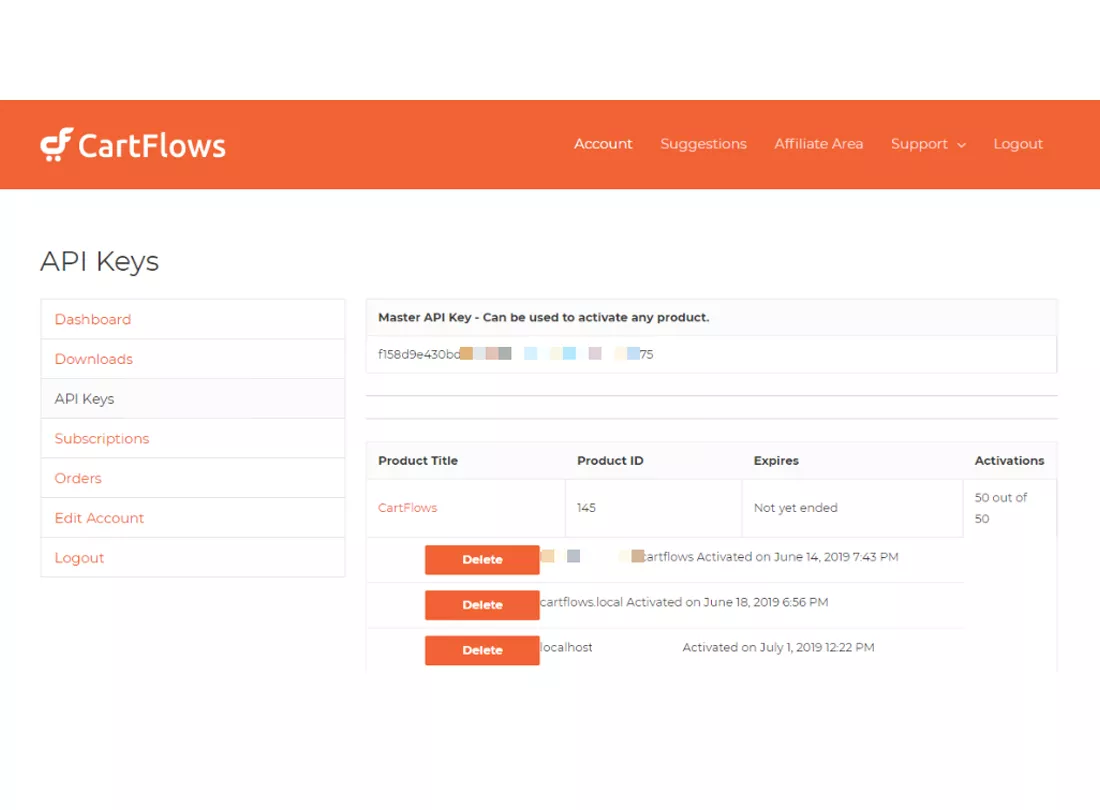
Task: Delete the June 14 cartflows activation
Action: (x=482, y=560)
